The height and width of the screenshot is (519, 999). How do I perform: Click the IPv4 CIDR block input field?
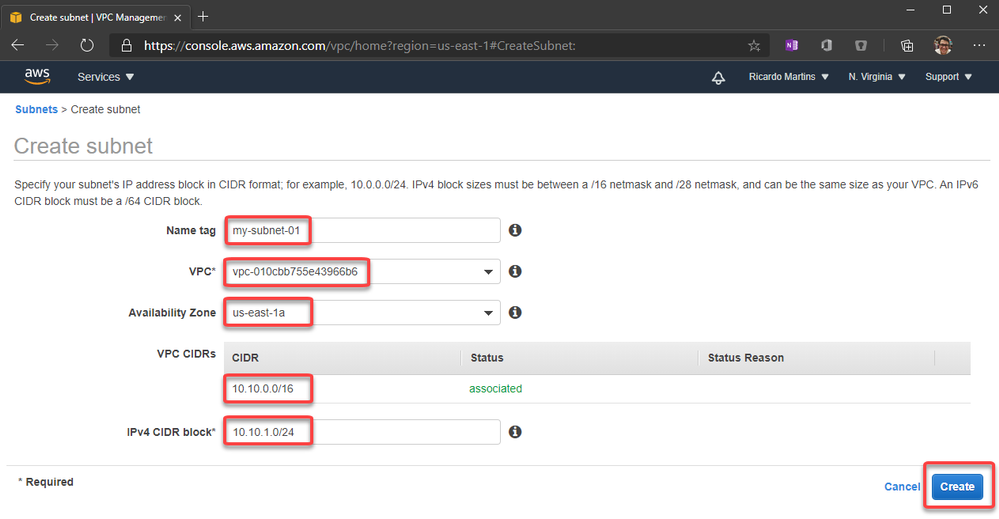coord(362,432)
